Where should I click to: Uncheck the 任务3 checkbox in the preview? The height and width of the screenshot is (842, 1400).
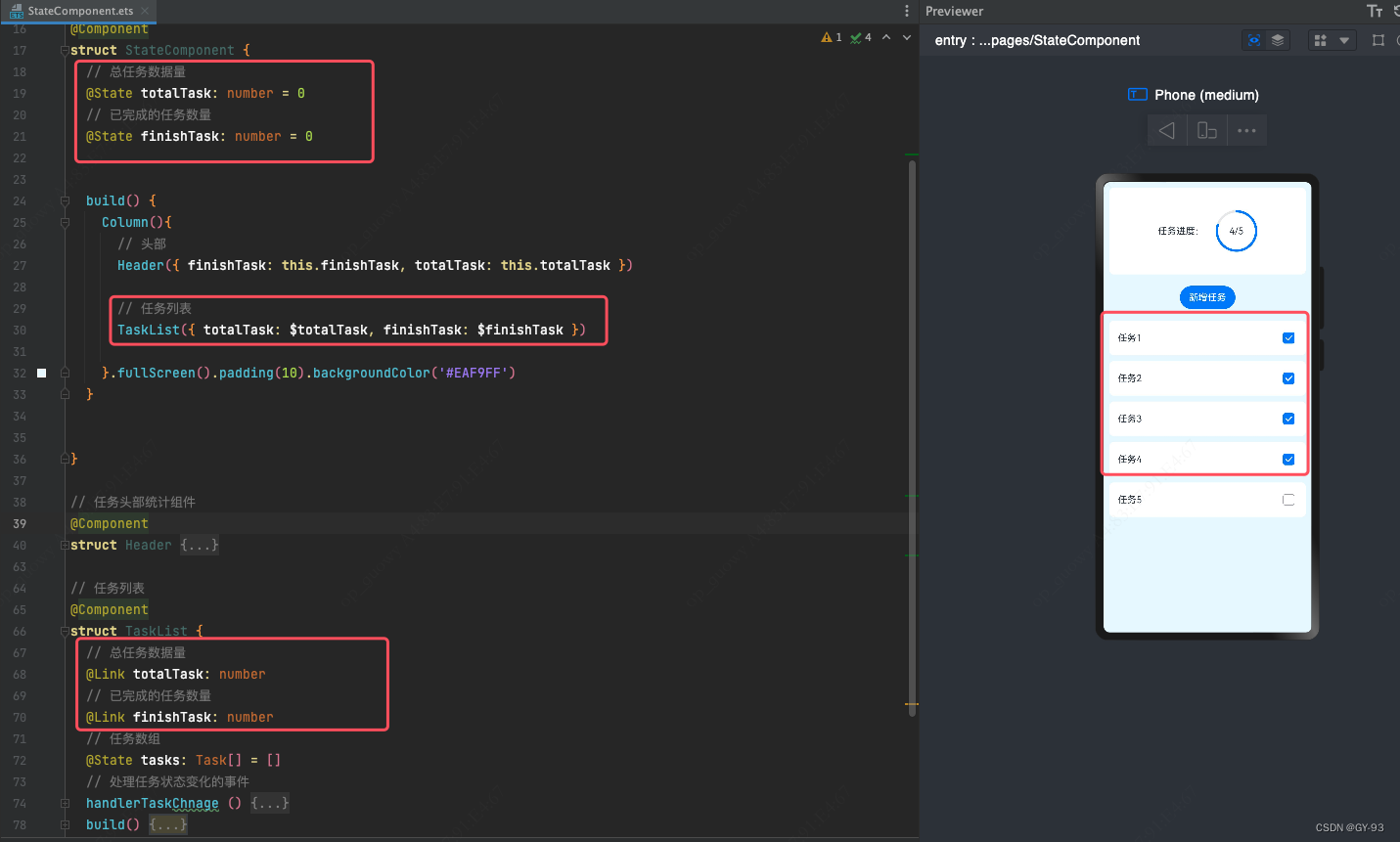pos(1288,419)
